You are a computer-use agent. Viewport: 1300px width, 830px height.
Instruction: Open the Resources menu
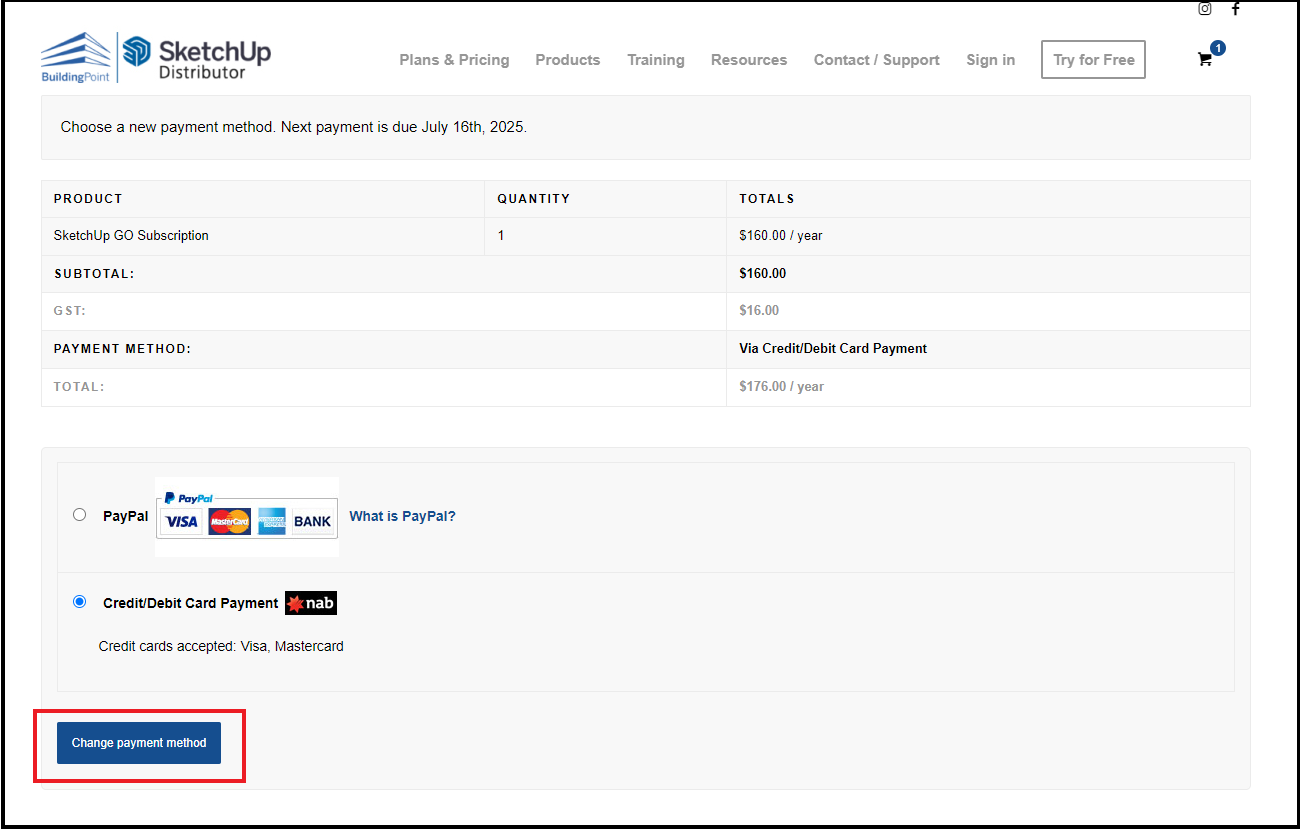coord(749,60)
